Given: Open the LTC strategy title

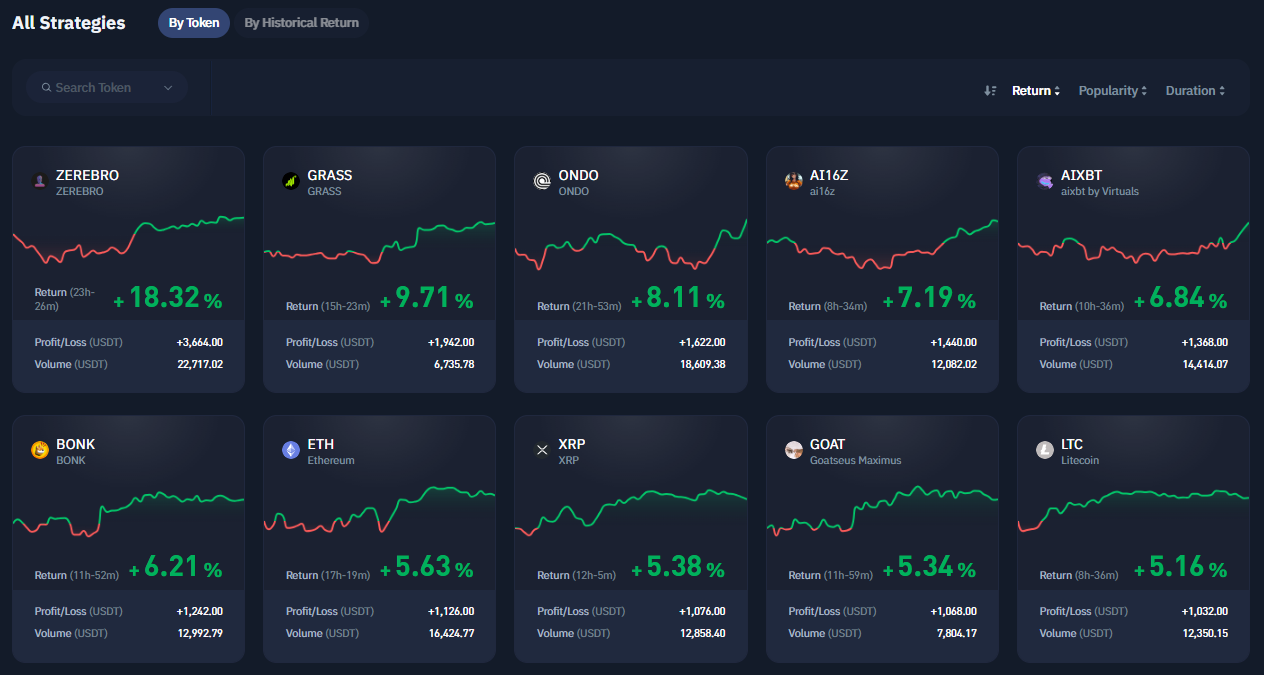Looking at the screenshot, I should tap(1072, 444).
